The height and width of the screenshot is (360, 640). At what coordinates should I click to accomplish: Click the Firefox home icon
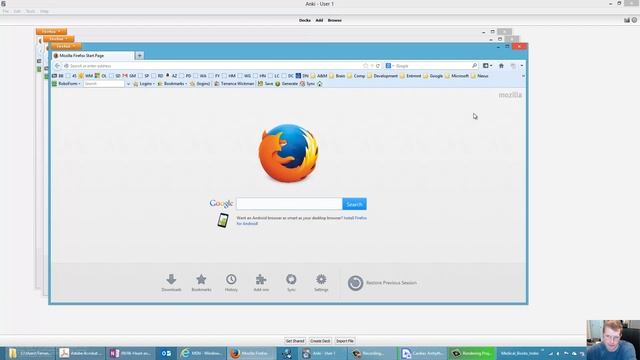pos(501,66)
